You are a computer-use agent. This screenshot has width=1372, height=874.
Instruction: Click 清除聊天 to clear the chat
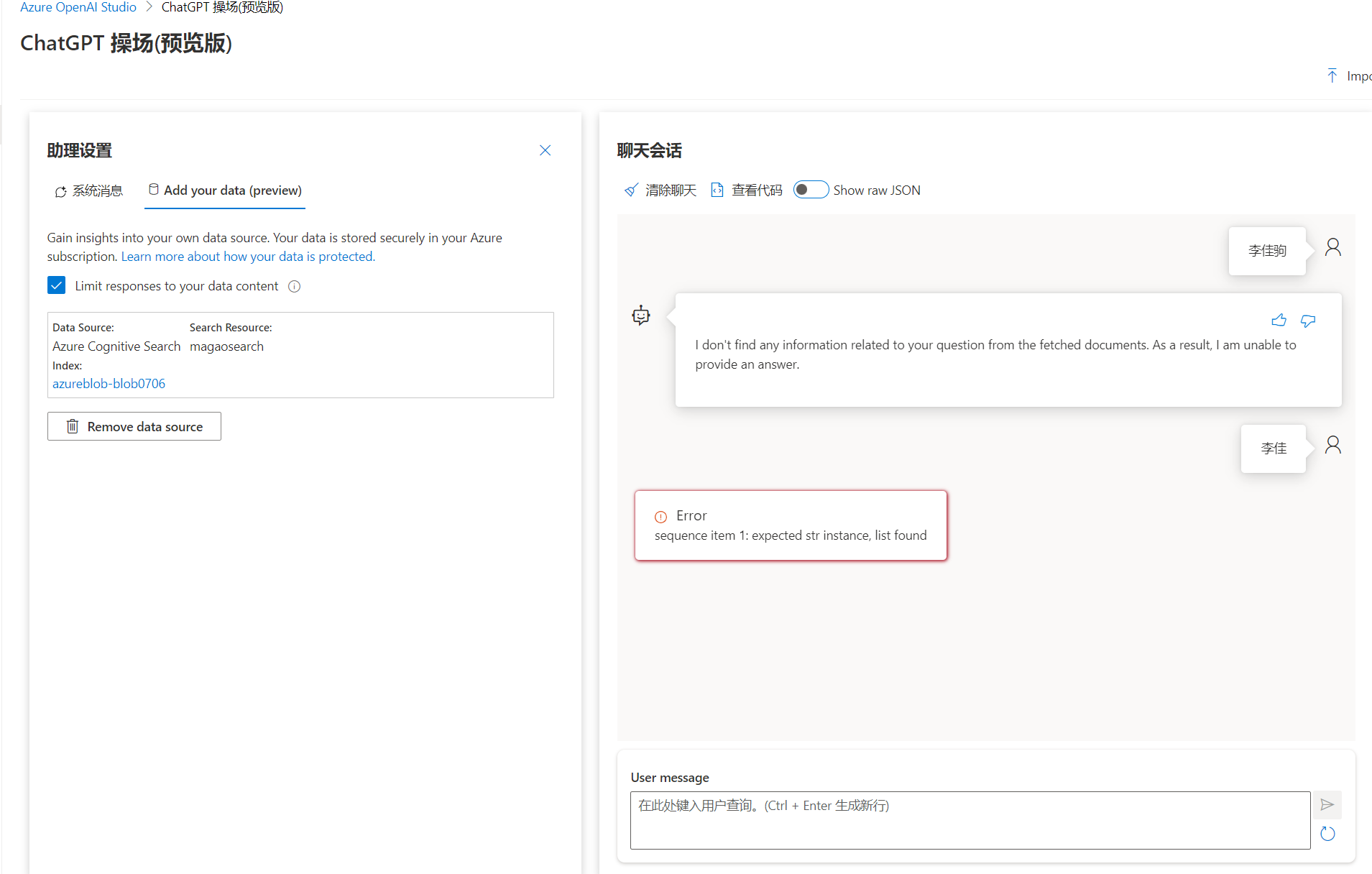pyautogui.click(x=660, y=190)
